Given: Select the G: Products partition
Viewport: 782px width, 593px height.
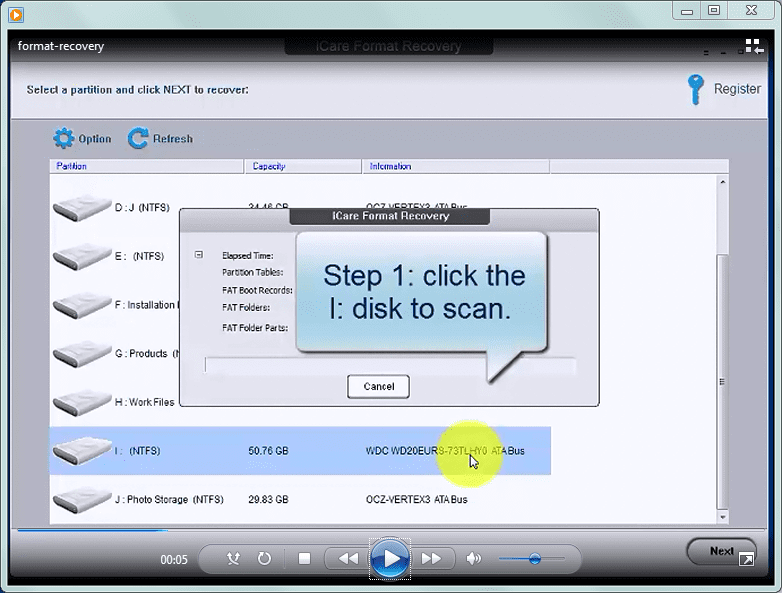Looking at the screenshot, I should click(x=147, y=354).
